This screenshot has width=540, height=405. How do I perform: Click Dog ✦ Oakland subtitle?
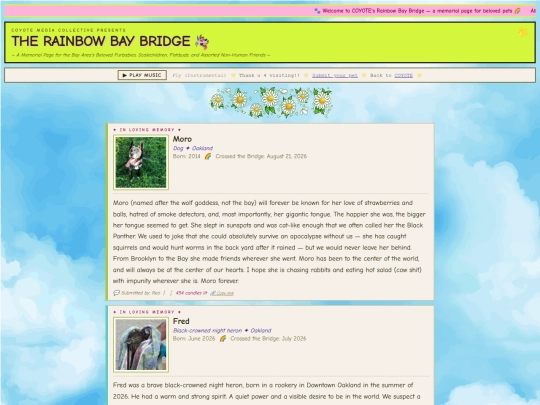coord(193,148)
